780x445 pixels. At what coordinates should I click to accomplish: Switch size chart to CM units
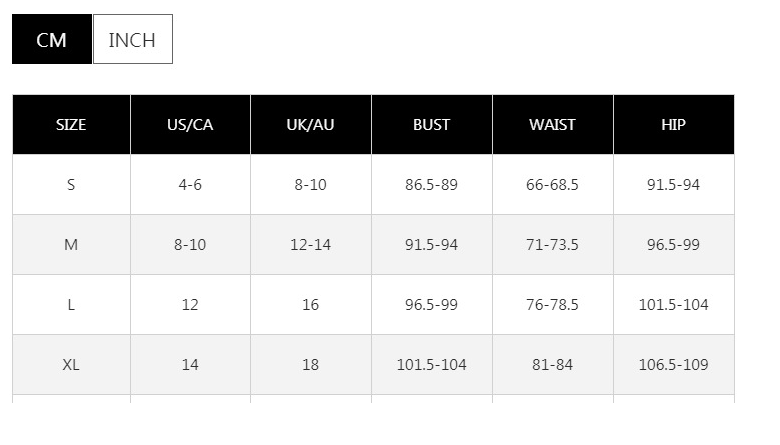tap(52, 40)
